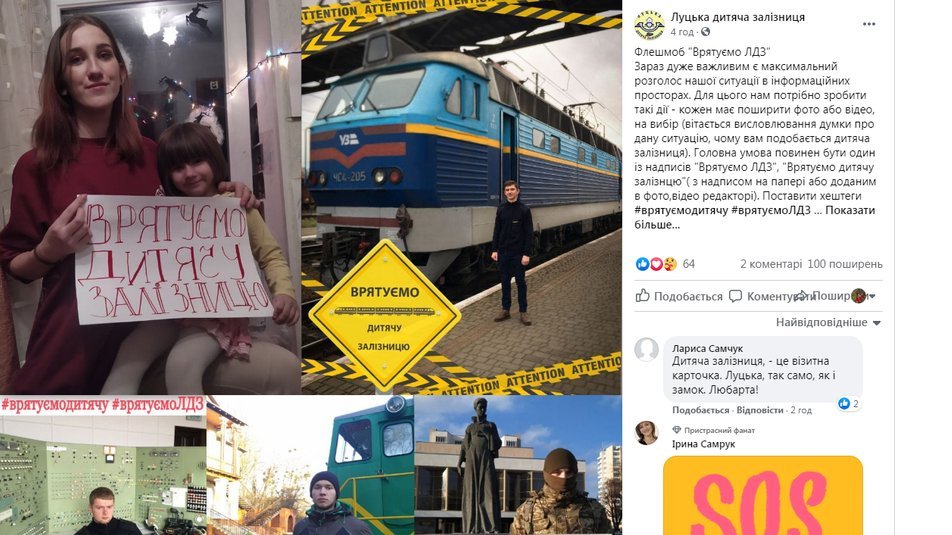
Task: Open the post options three-dots menu
Action: [869, 24]
